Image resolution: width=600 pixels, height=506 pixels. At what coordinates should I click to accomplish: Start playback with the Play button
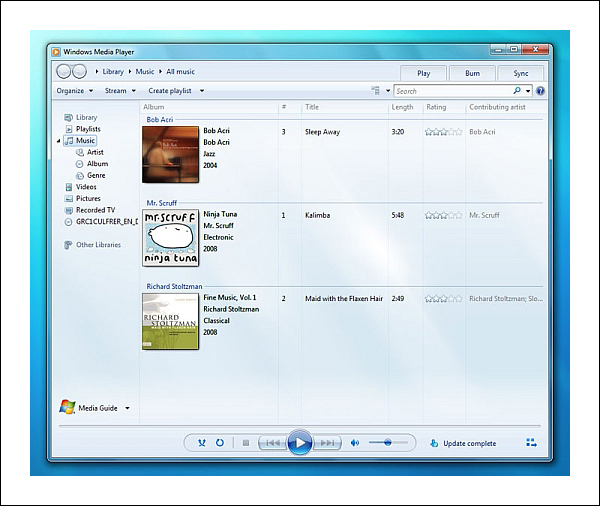[300, 442]
